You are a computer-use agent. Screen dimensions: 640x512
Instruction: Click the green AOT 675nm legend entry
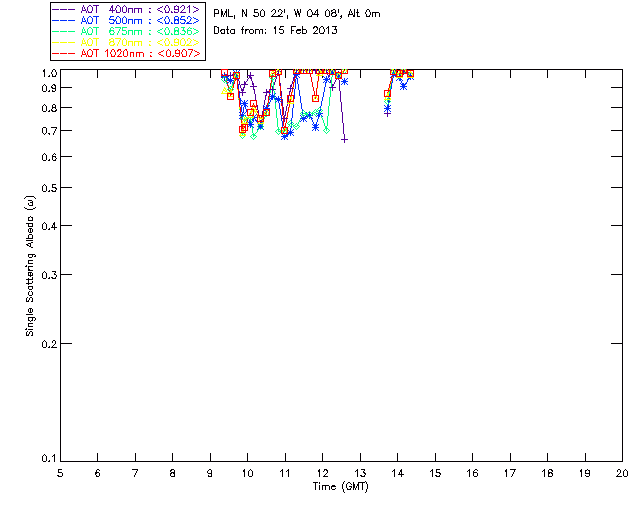click(x=126, y=31)
